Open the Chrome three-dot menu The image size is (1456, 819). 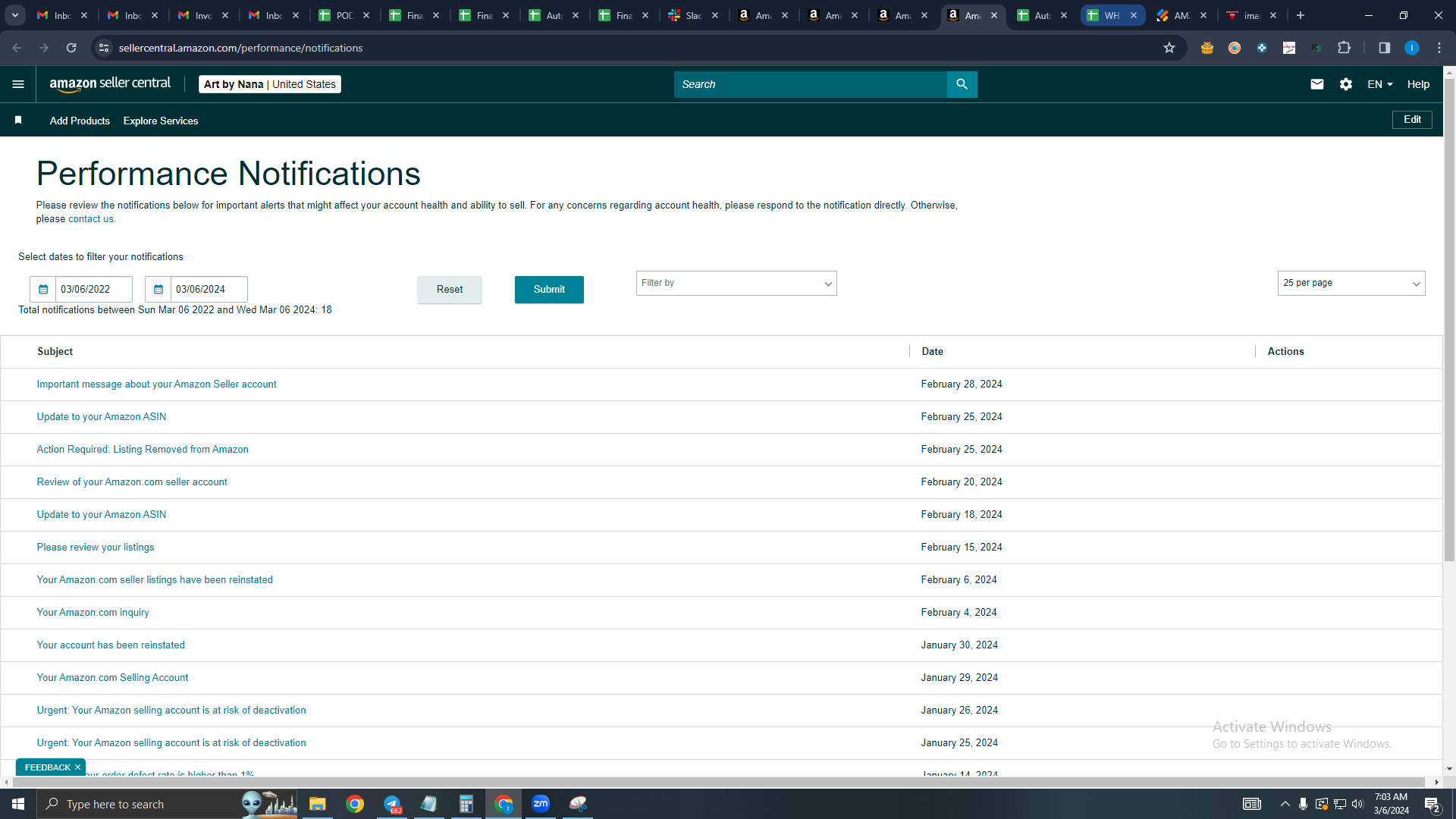(1439, 48)
